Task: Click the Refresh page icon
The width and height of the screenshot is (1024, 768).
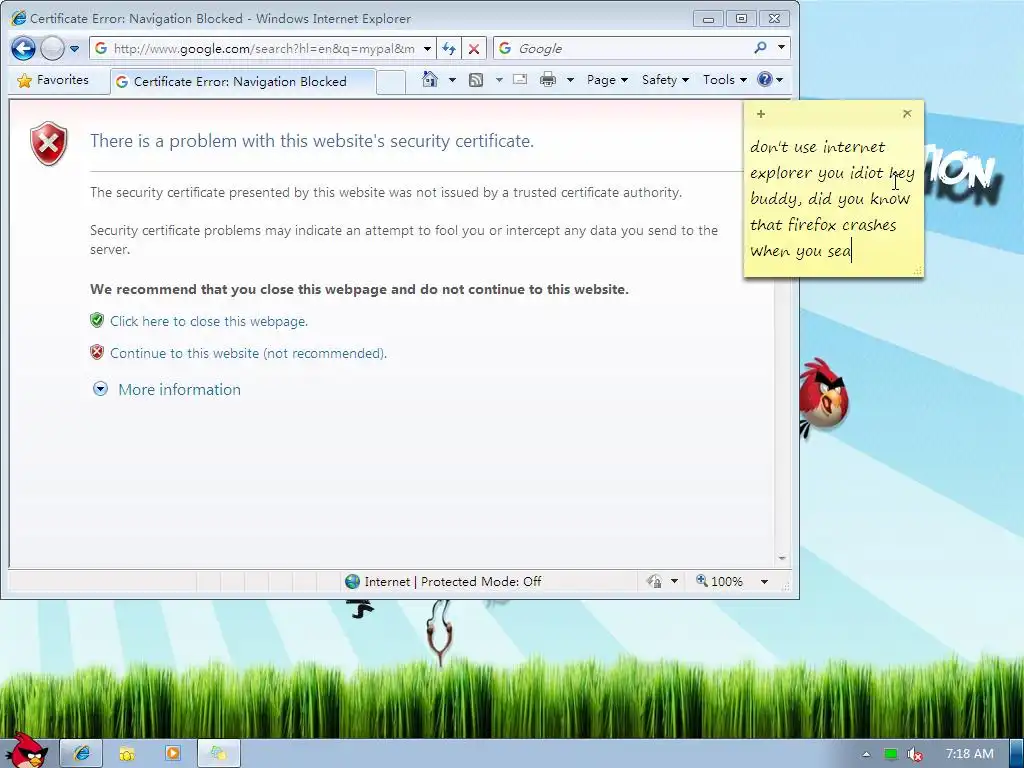Action: click(x=449, y=48)
